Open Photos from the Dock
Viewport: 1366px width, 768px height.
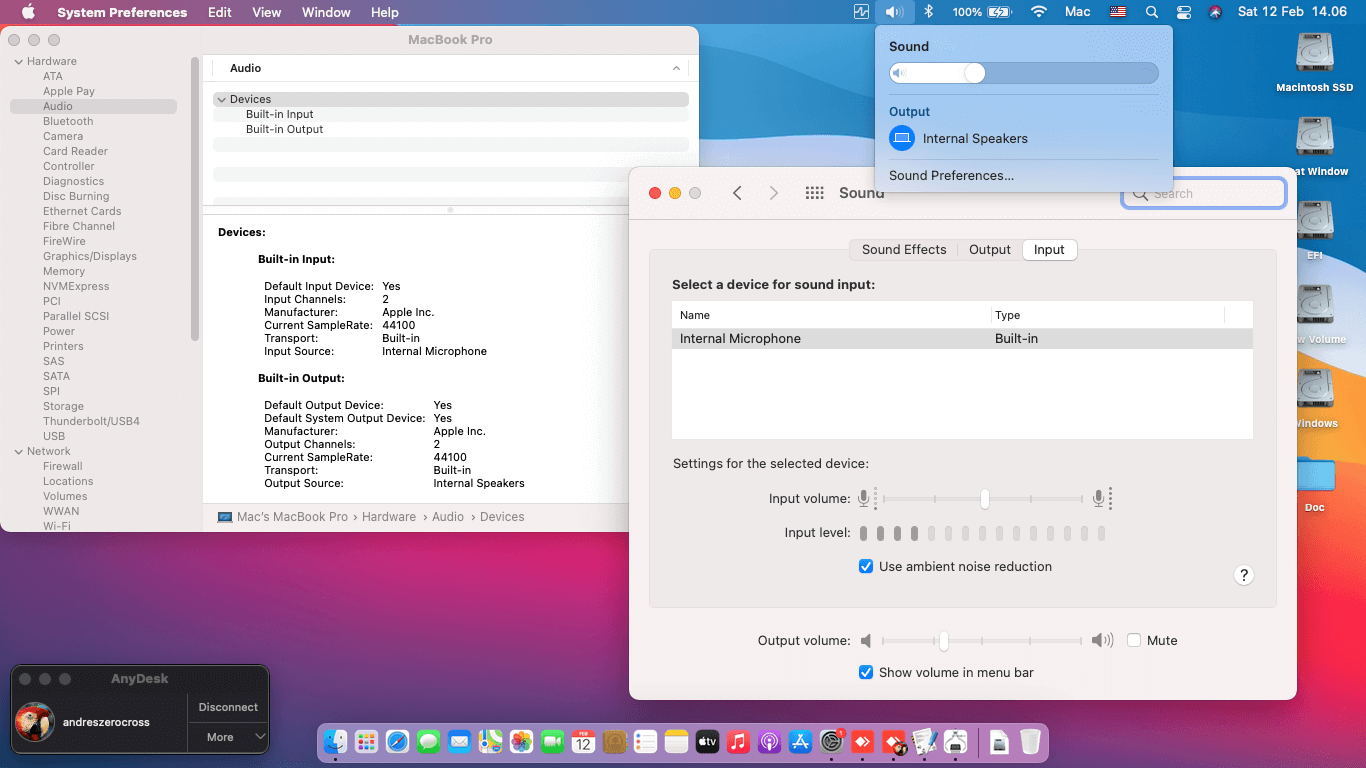click(521, 741)
